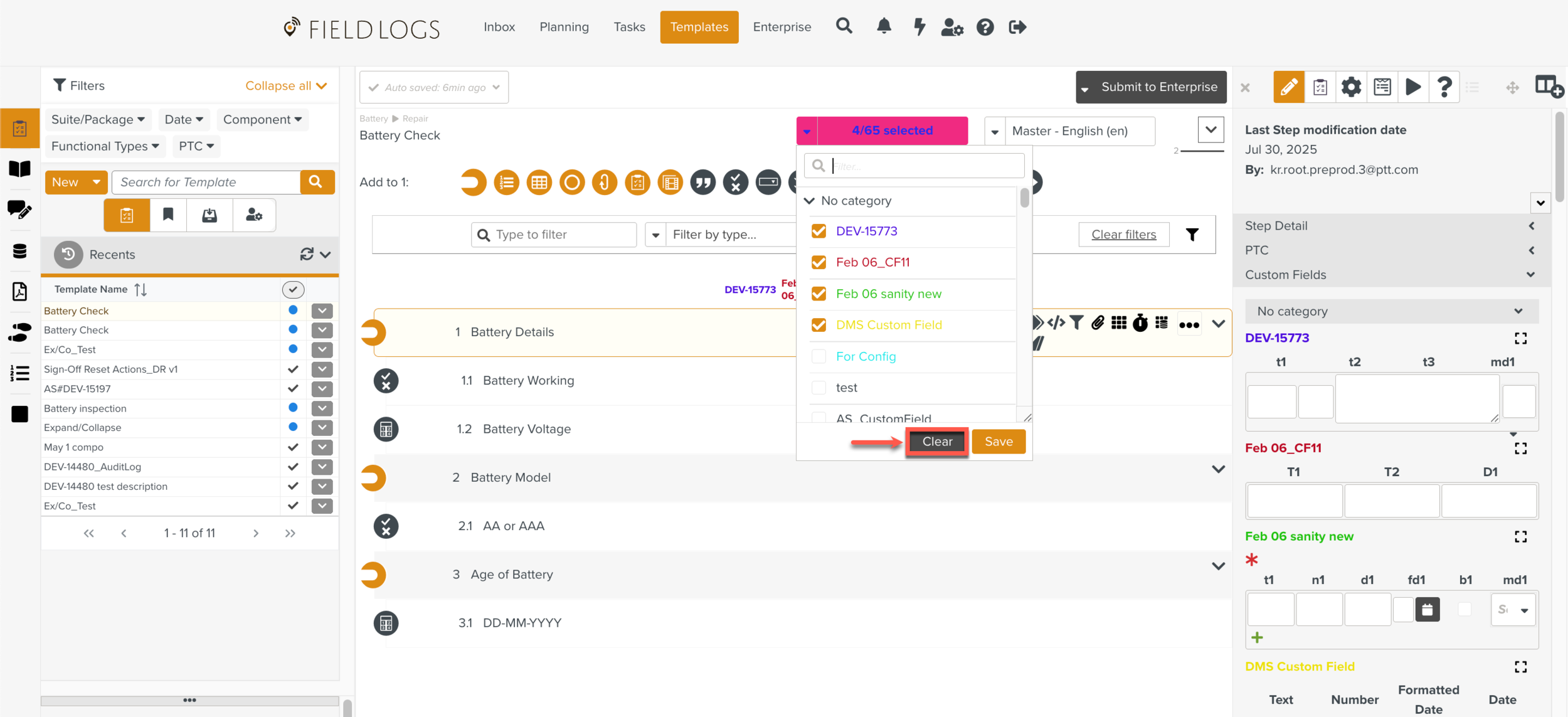Uncheck Feb 06 sanity new checkbox

click(x=818, y=294)
